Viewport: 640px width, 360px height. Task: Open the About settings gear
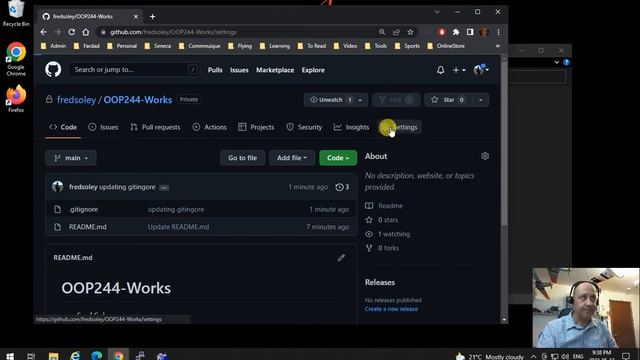[x=485, y=156]
